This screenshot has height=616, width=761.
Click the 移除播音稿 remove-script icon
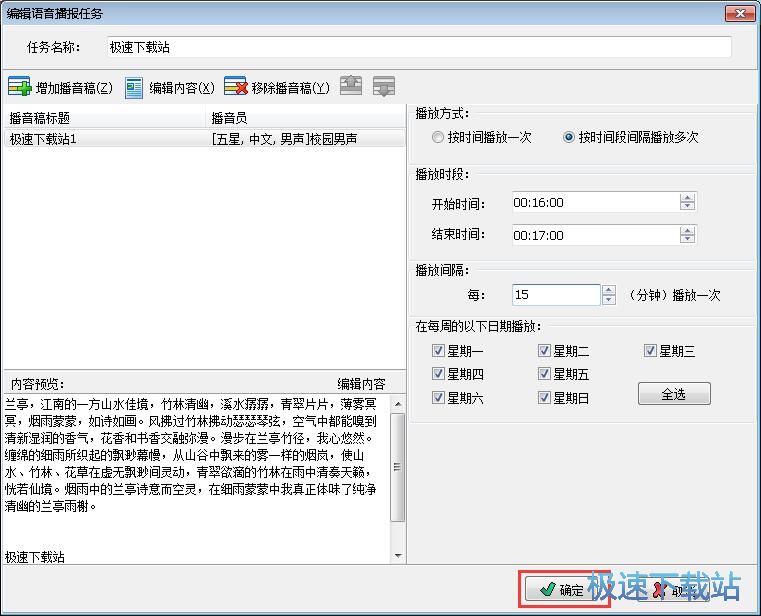coord(236,86)
